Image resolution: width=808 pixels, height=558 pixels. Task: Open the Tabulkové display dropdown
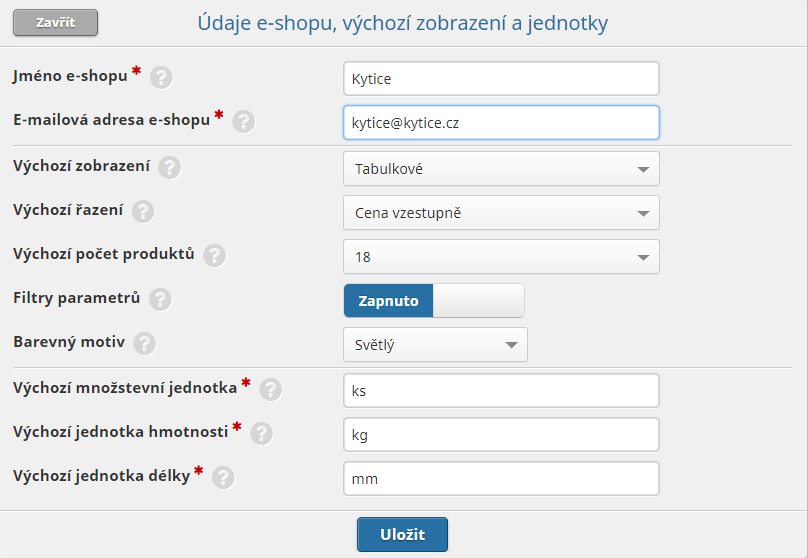[501, 168]
